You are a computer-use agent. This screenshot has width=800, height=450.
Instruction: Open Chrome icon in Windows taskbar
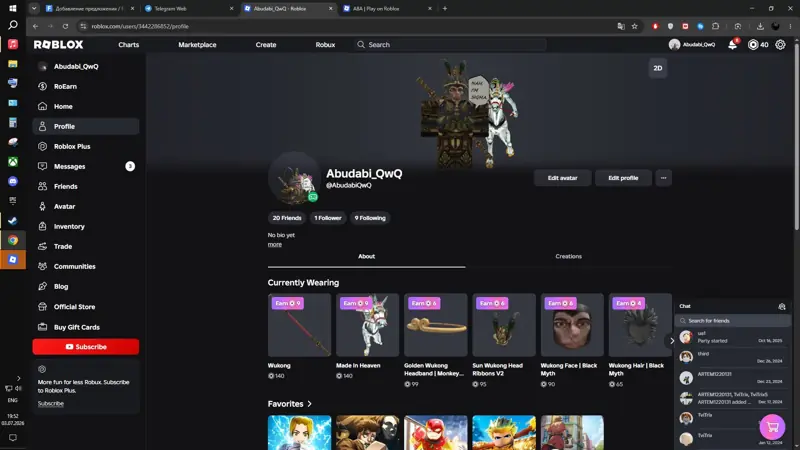point(13,240)
